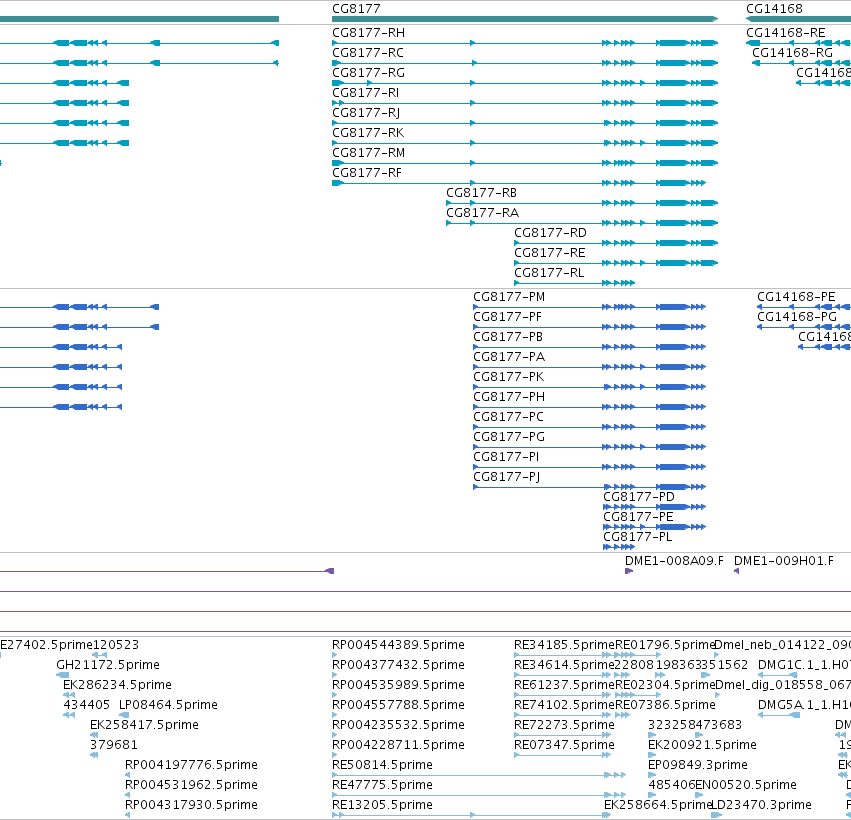Open protein CG8177-PE
Screen dimensions: 851x820
[638, 517]
